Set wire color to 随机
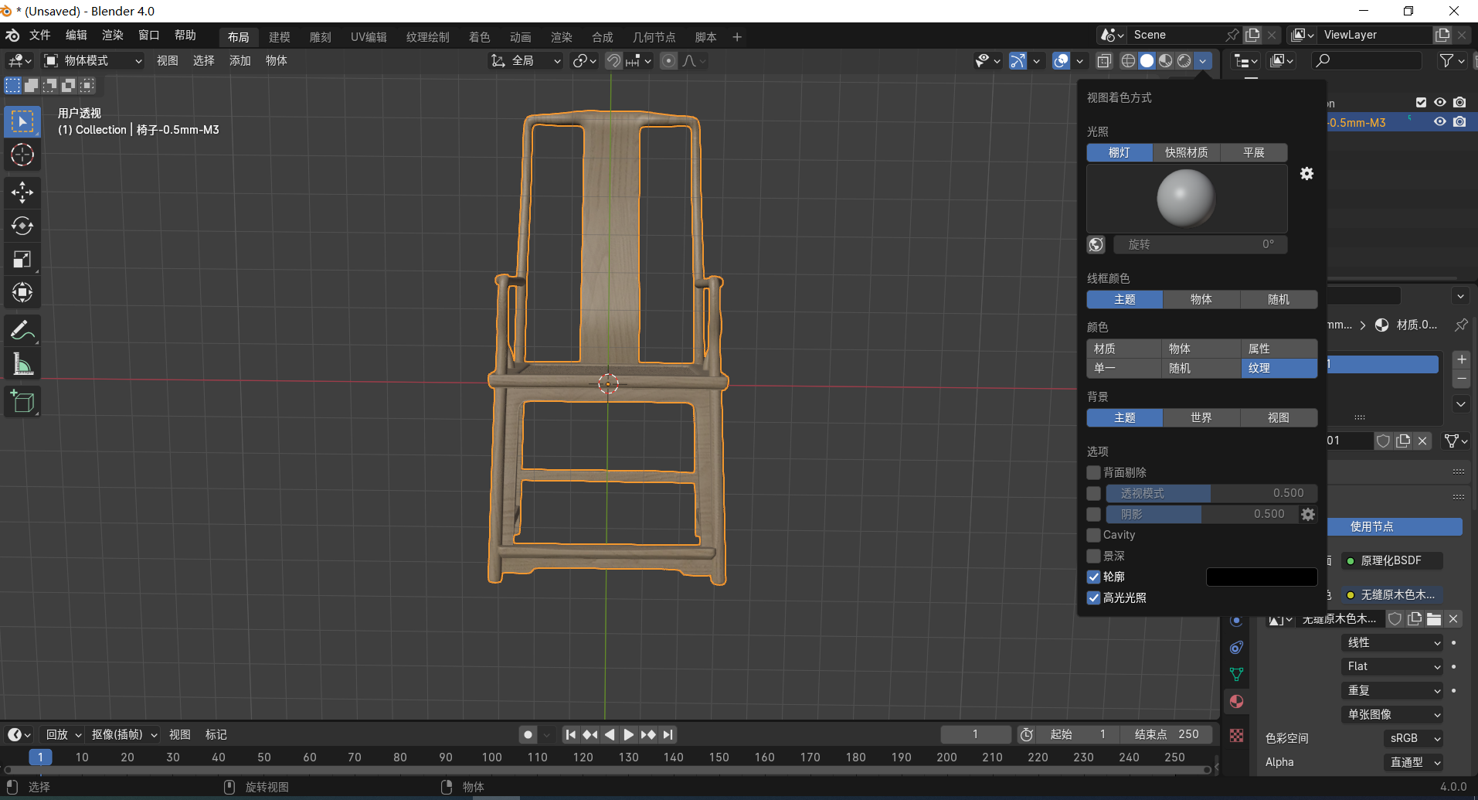1478x800 pixels. pos(1278,300)
